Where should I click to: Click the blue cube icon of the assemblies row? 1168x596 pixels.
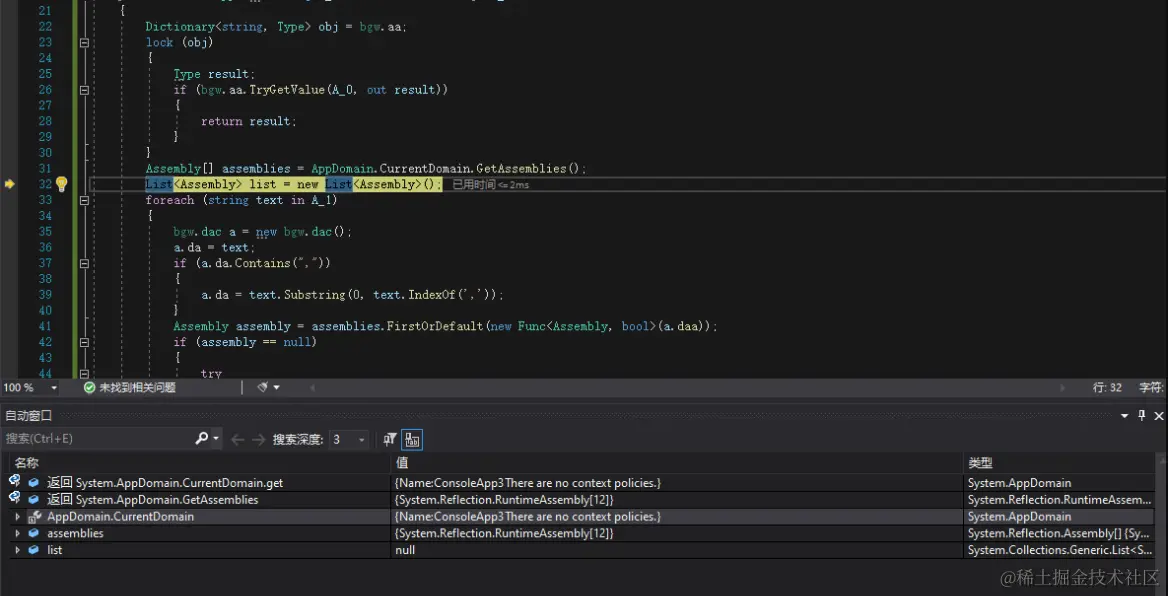click(34, 533)
